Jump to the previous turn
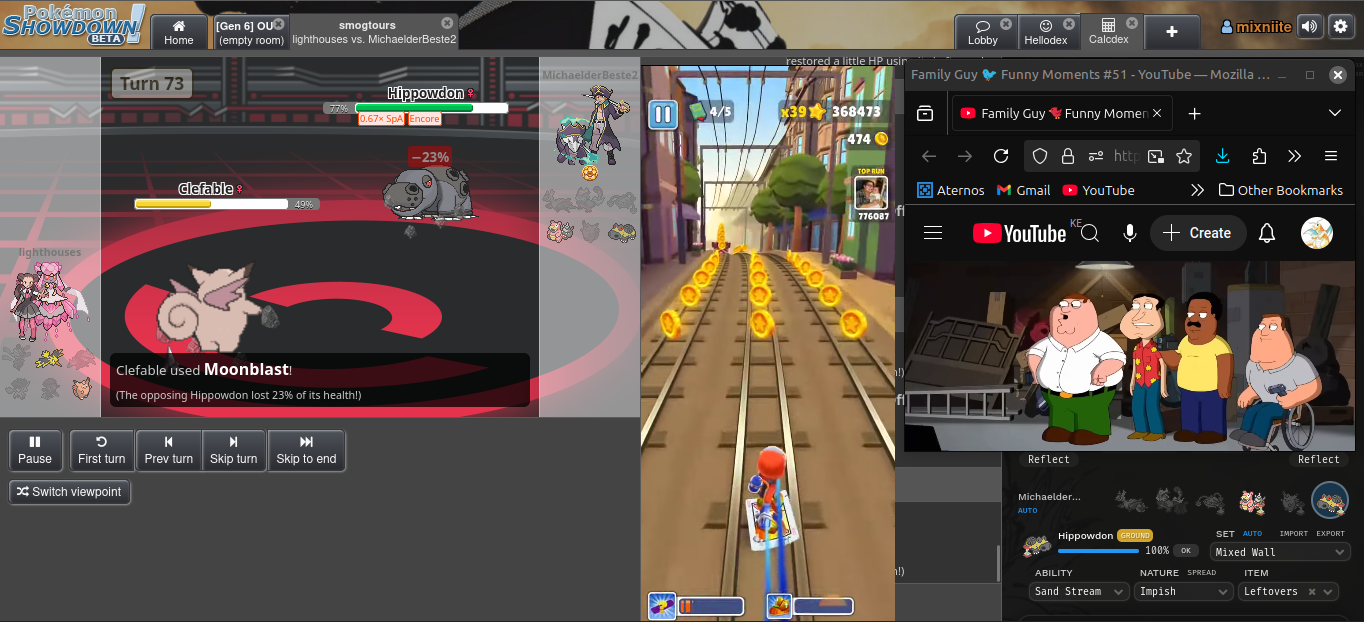1364x622 pixels. point(168,450)
